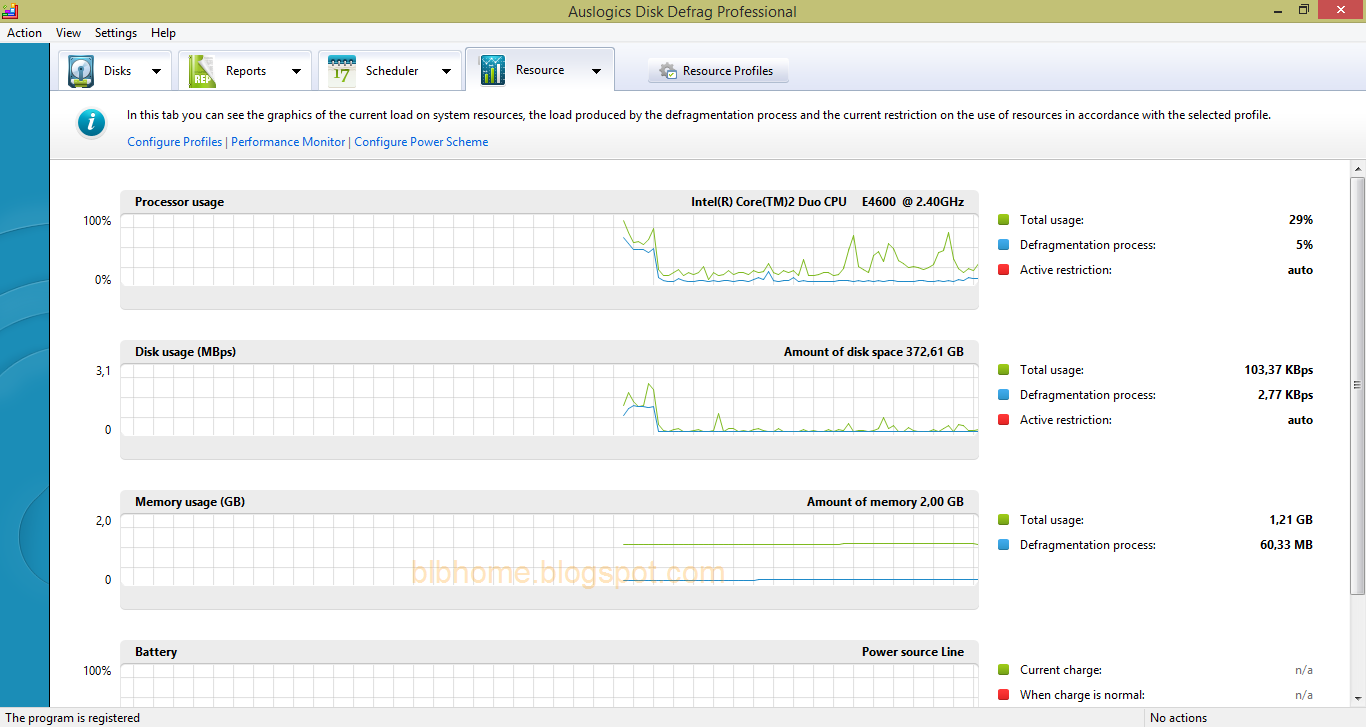This screenshot has height=727, width=1366.
Task: Click the blue information icon
Action: point(91,123)
